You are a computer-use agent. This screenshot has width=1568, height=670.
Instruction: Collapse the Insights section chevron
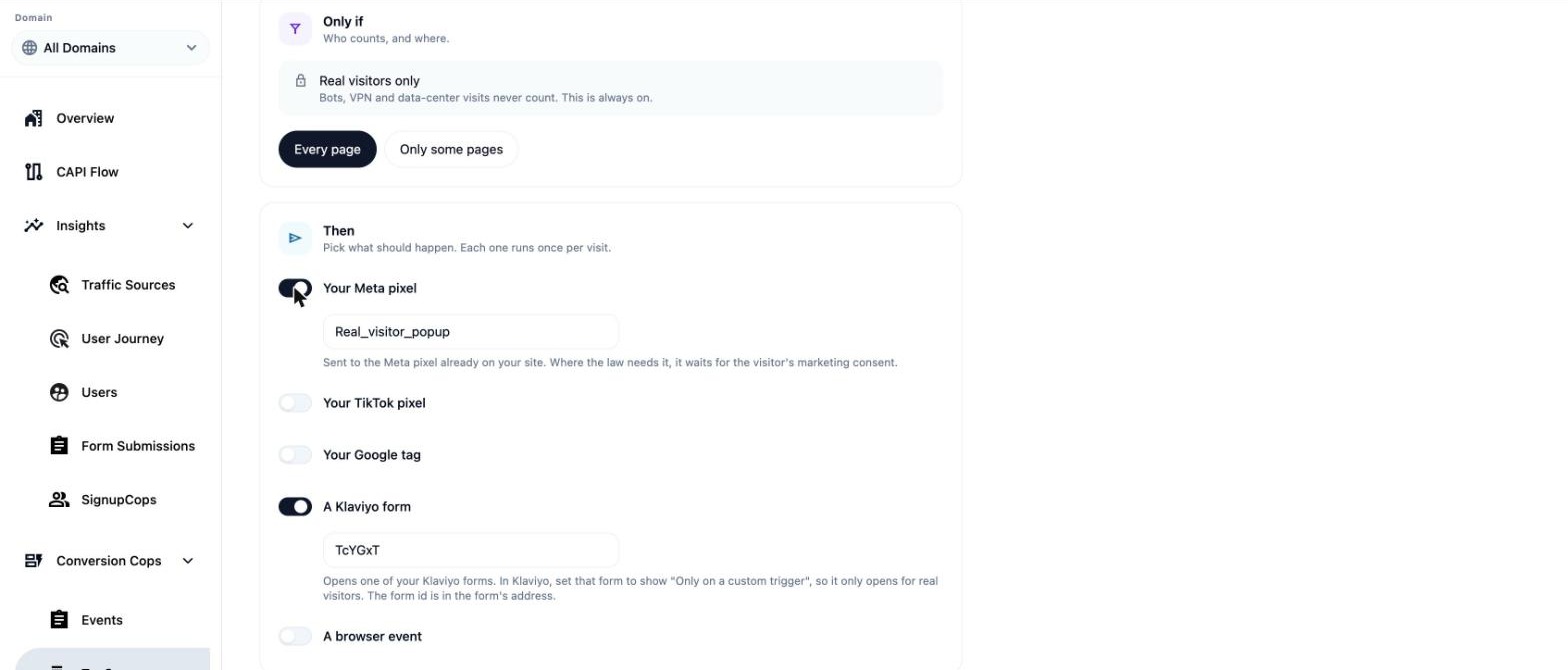(x=188, y=226)
